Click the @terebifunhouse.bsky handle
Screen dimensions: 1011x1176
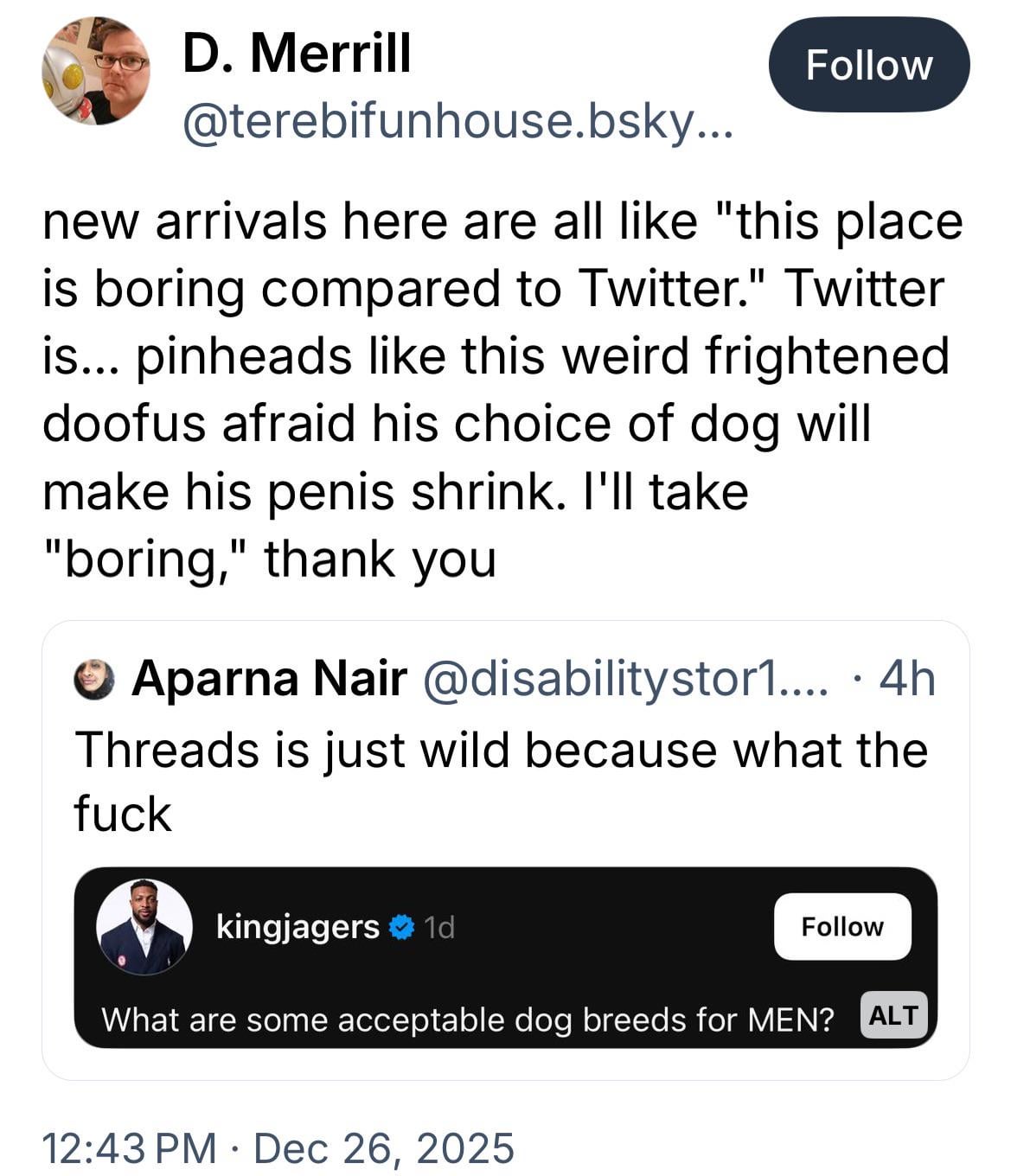click(x=457, y=122)
